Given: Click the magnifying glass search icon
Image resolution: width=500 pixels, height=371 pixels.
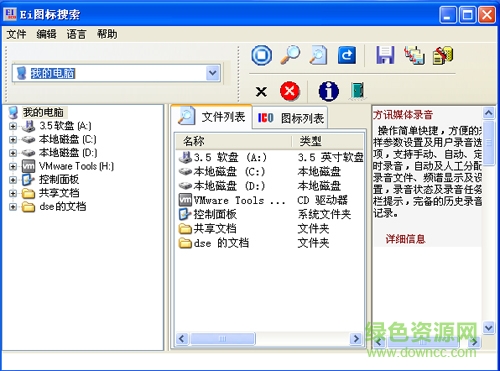Looking at the screenshot, I should click(290, 55).
